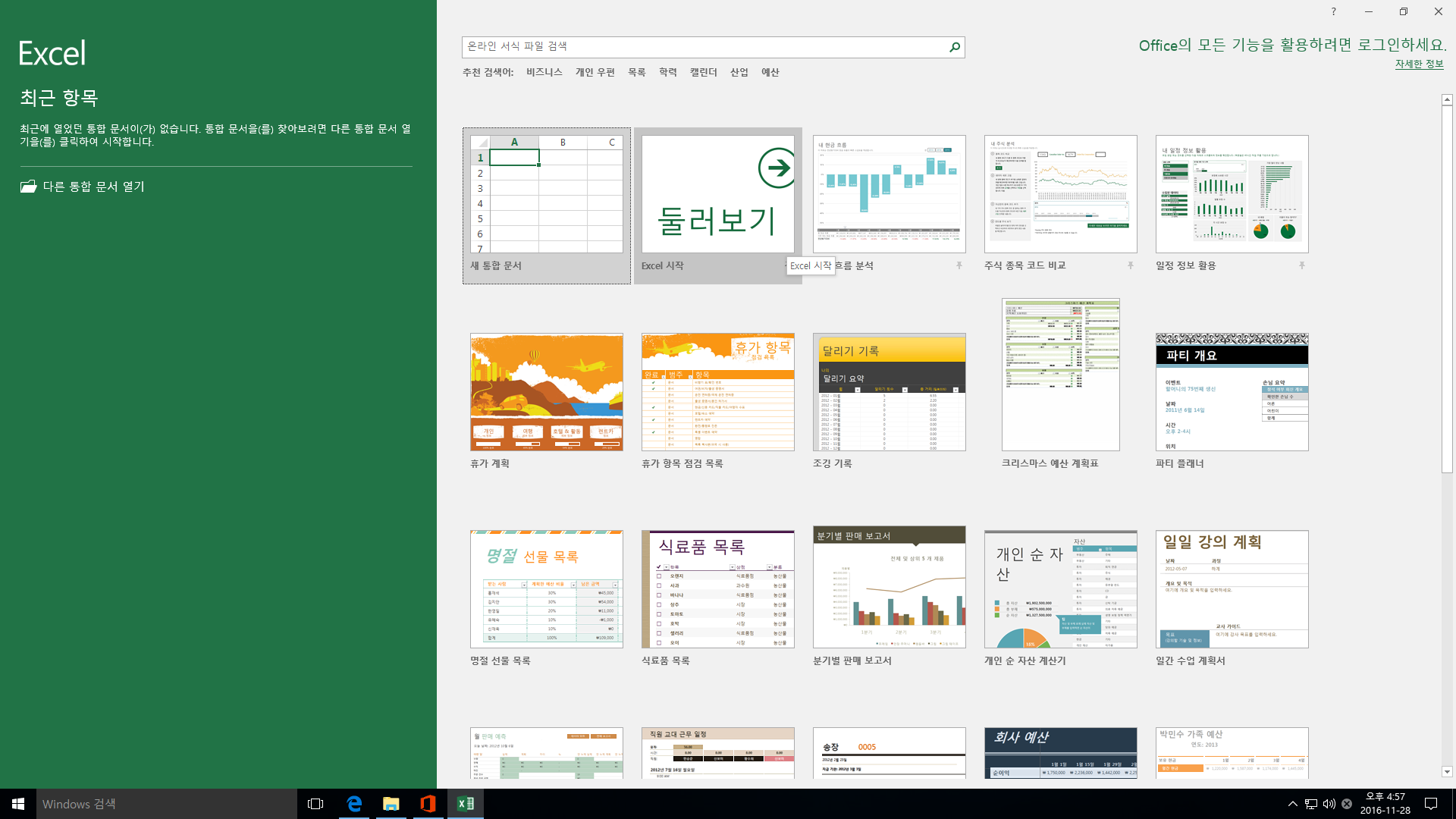Open the 명절 선물 목록 template
Screen dimensions: 1456x819
pyautogui.click(x=547, y=589)
